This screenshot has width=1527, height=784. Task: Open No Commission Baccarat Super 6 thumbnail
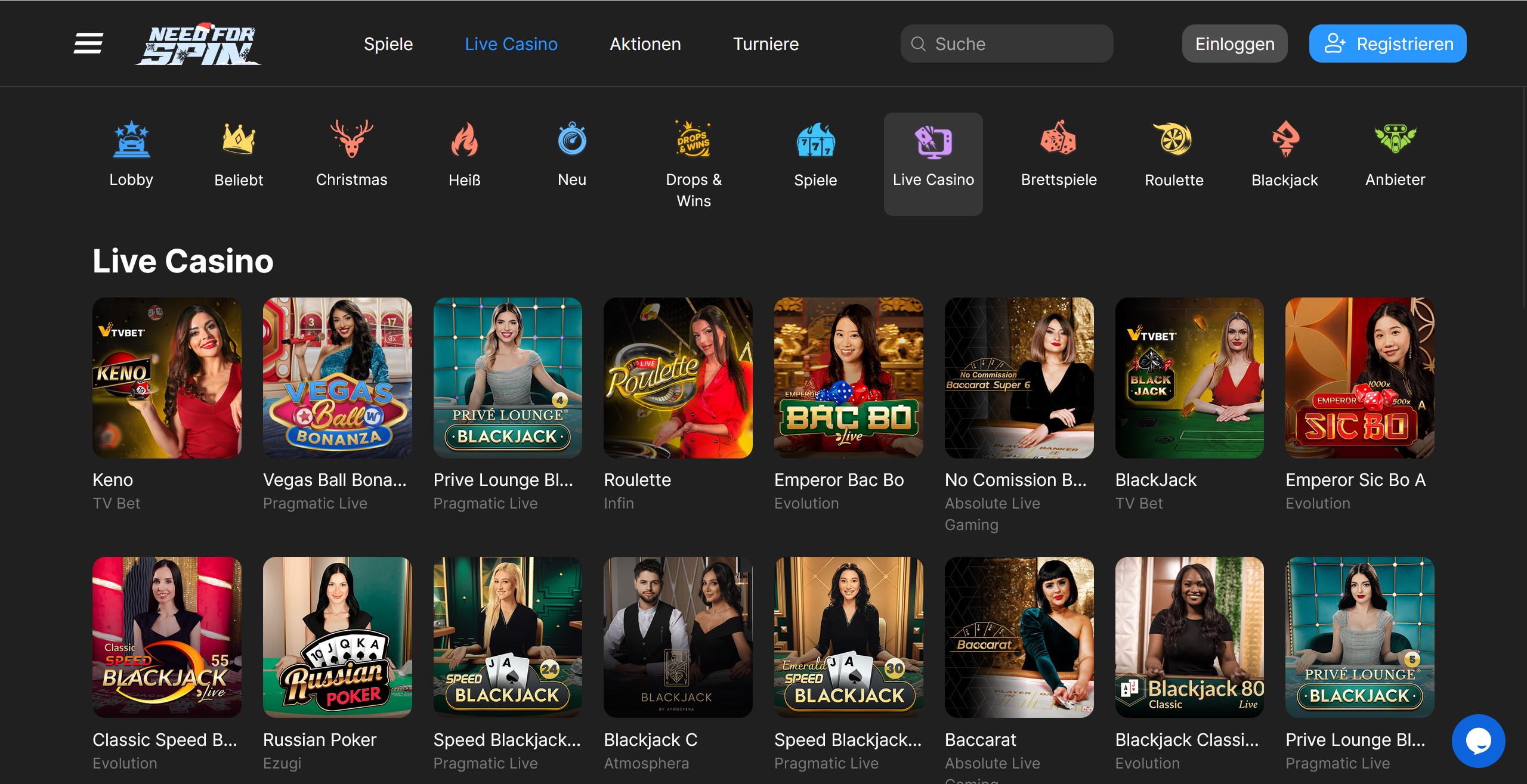(x=1019, y=378)
